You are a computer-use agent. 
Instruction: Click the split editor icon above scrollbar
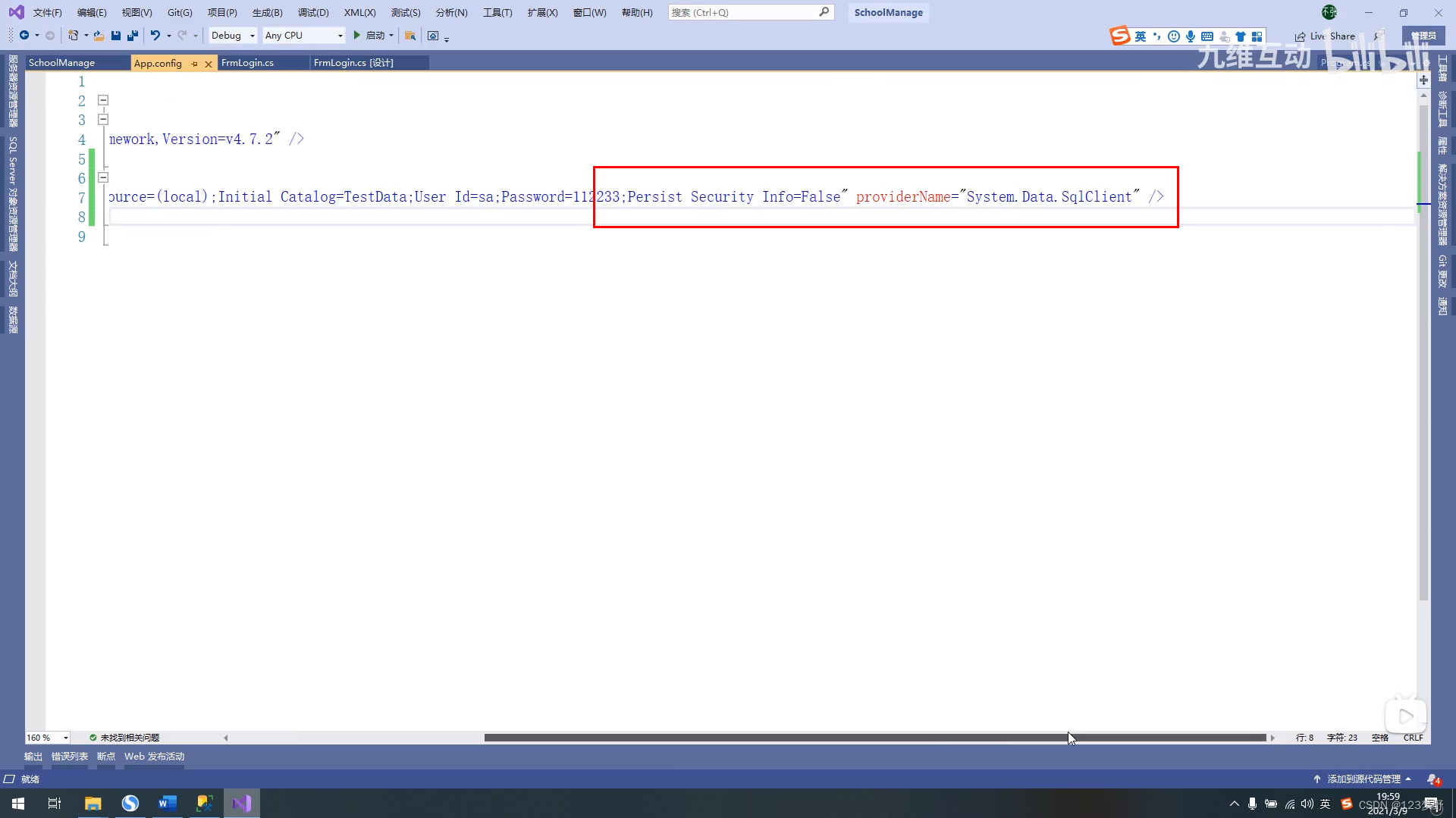click(x=1423, y=80)
